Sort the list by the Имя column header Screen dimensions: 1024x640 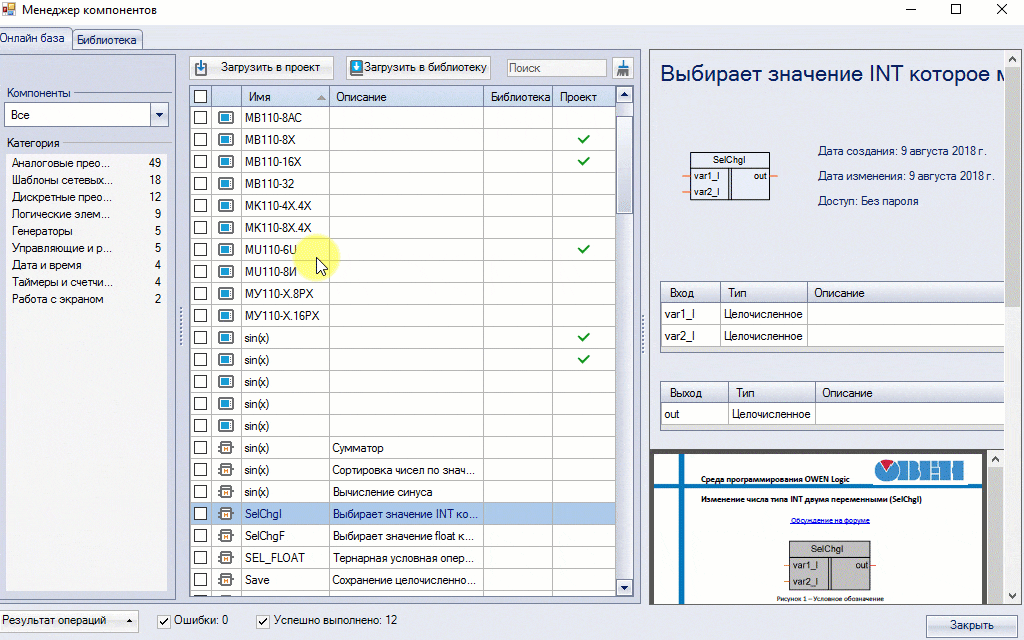tap(285, 97)
